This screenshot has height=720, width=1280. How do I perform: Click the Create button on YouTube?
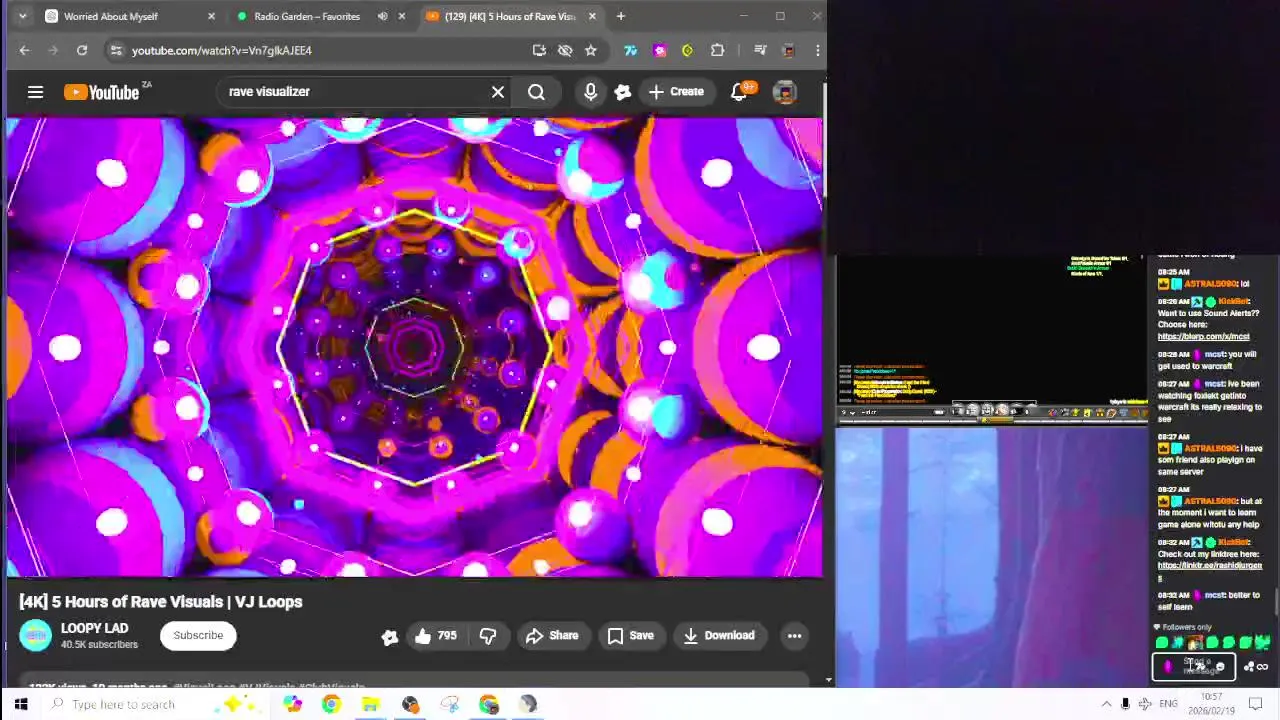(x=676, y=92)
